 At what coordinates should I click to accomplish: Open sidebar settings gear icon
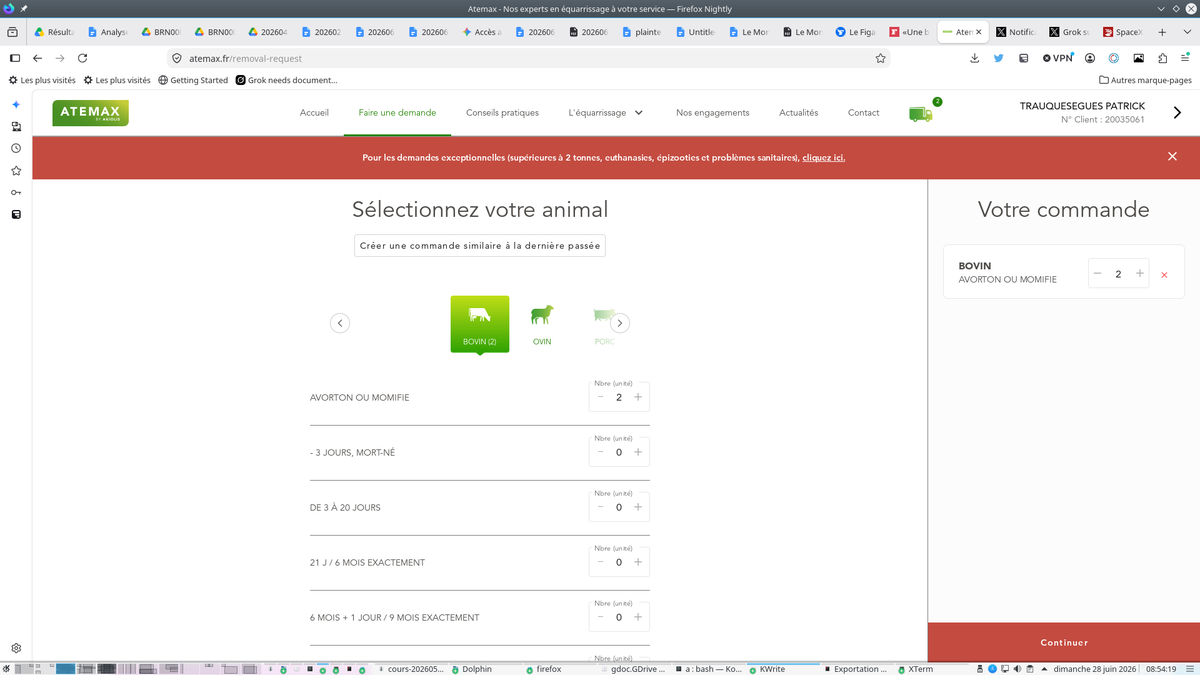coord(16,648)
